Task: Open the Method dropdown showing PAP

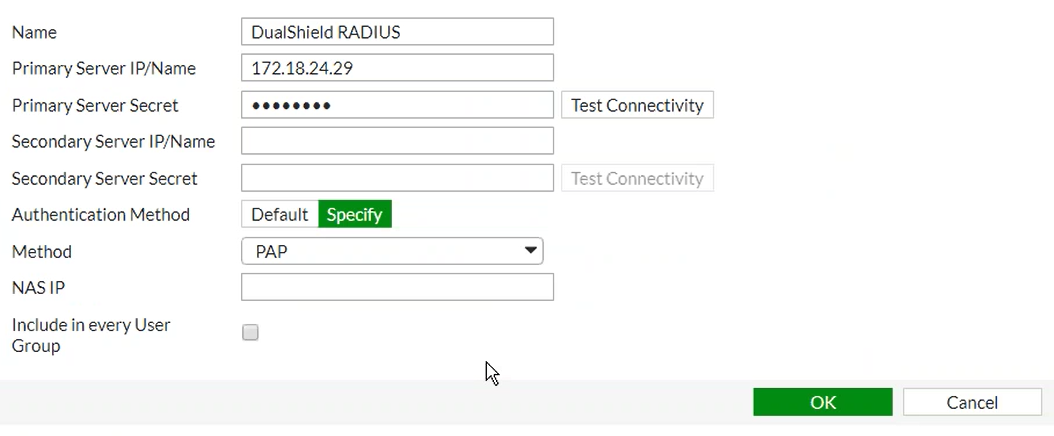Action: 392,251
